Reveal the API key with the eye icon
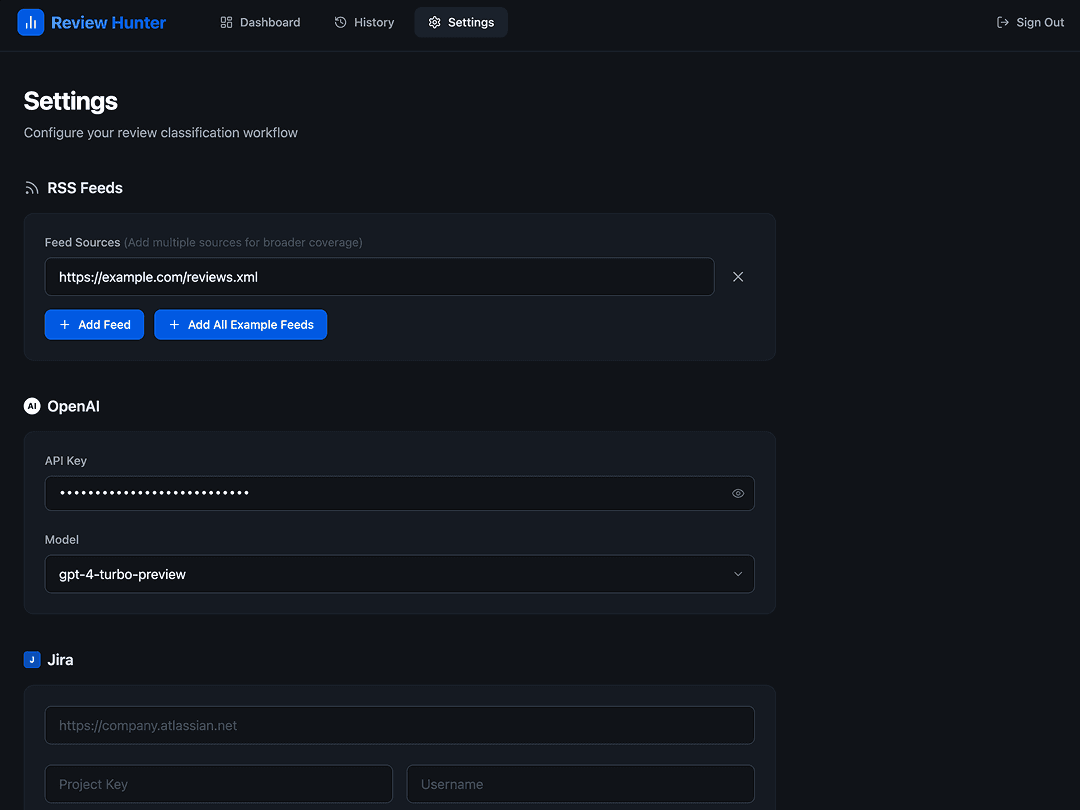This screenshot has width=1080, height=810. click(x=738, y=493)
